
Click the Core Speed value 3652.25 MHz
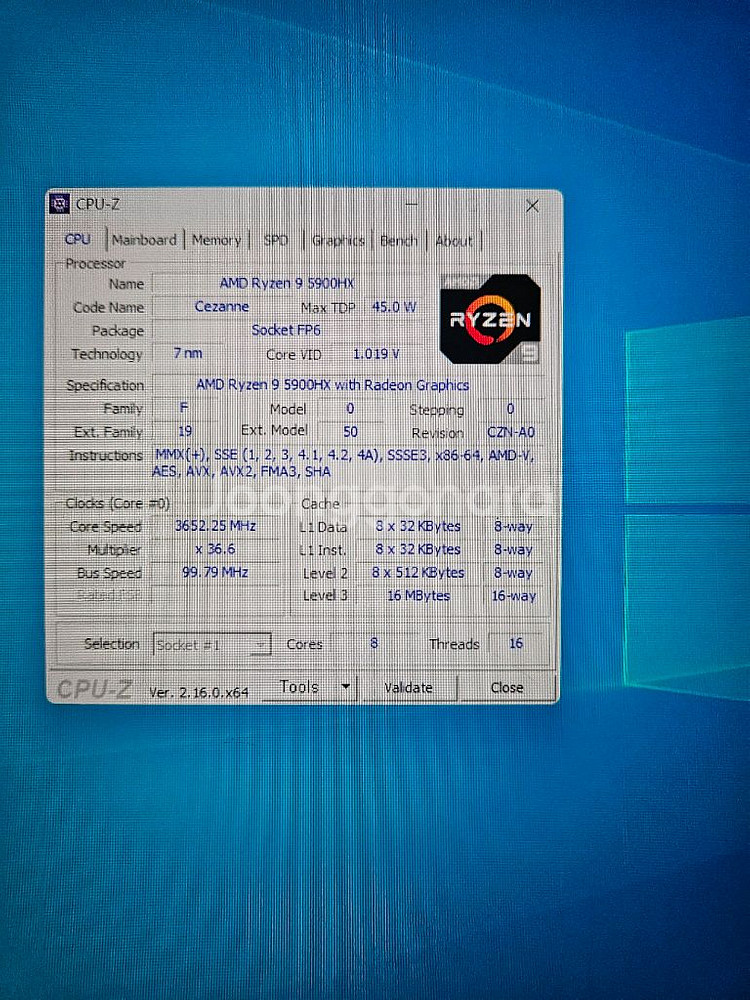tap(216, 526)
